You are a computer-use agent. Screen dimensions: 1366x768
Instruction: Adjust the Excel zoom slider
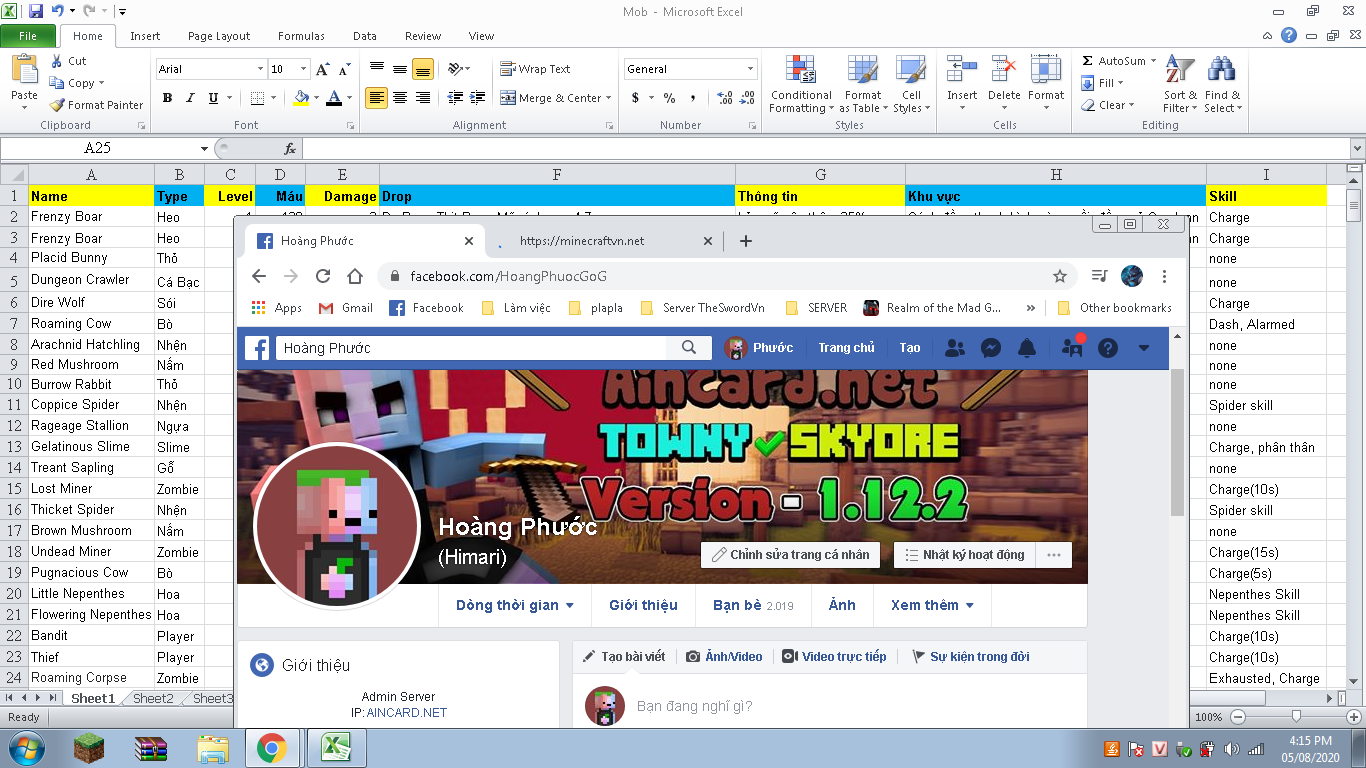coord(1296,717)
